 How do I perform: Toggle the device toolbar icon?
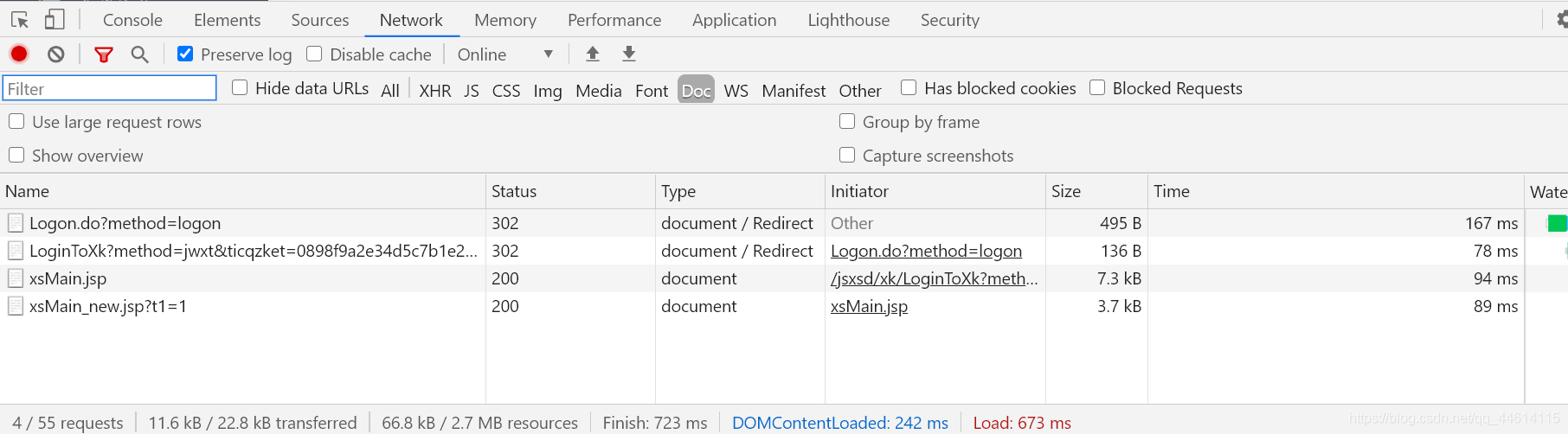pyautogui.click(x=55, y=19)
